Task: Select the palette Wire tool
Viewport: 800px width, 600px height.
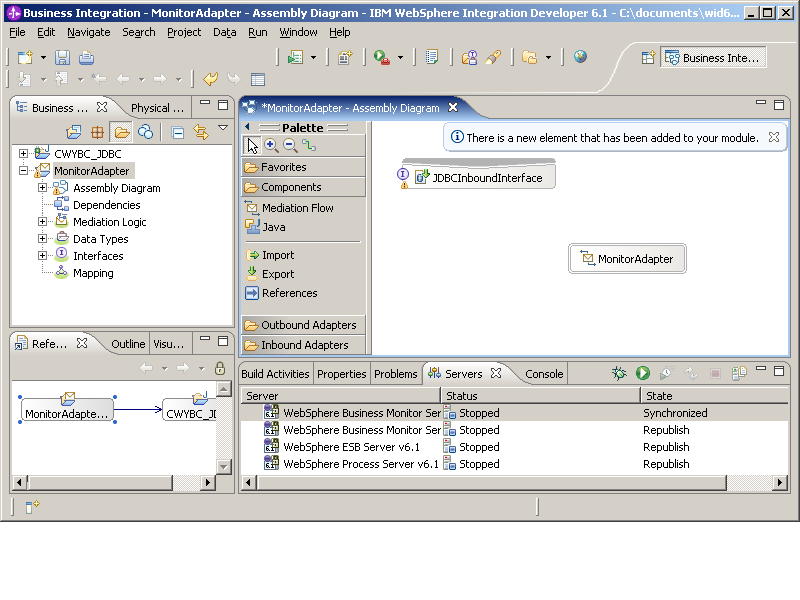Action: pos(309,146)
